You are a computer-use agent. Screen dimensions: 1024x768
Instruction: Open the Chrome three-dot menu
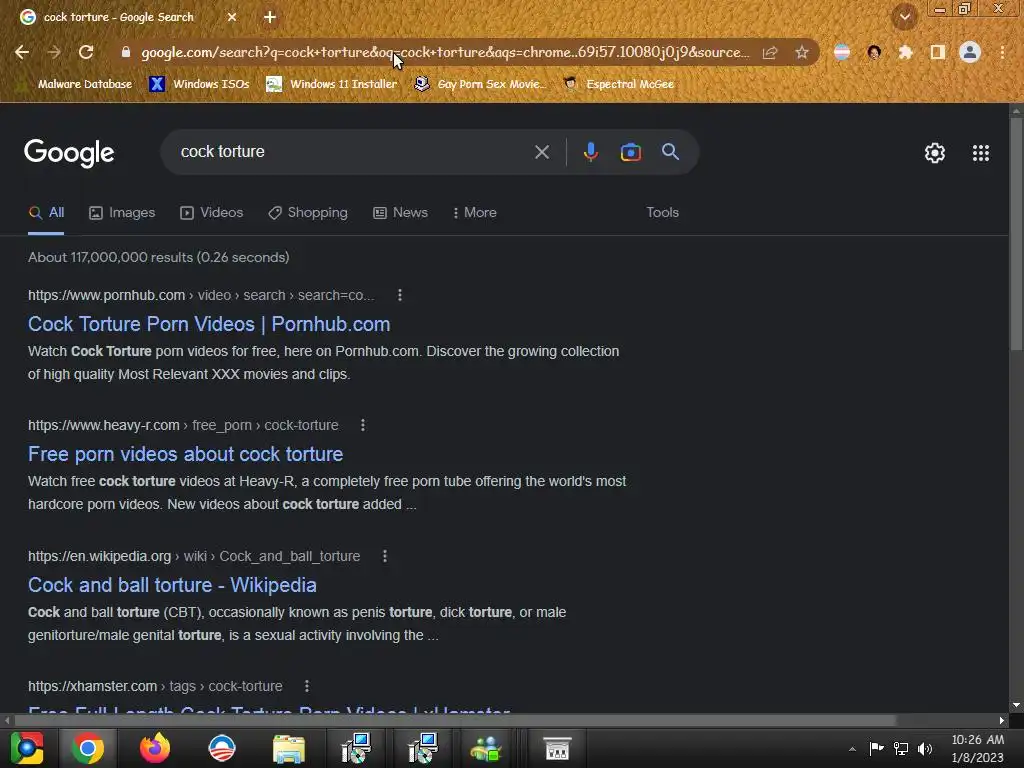tap(1002, 52)
